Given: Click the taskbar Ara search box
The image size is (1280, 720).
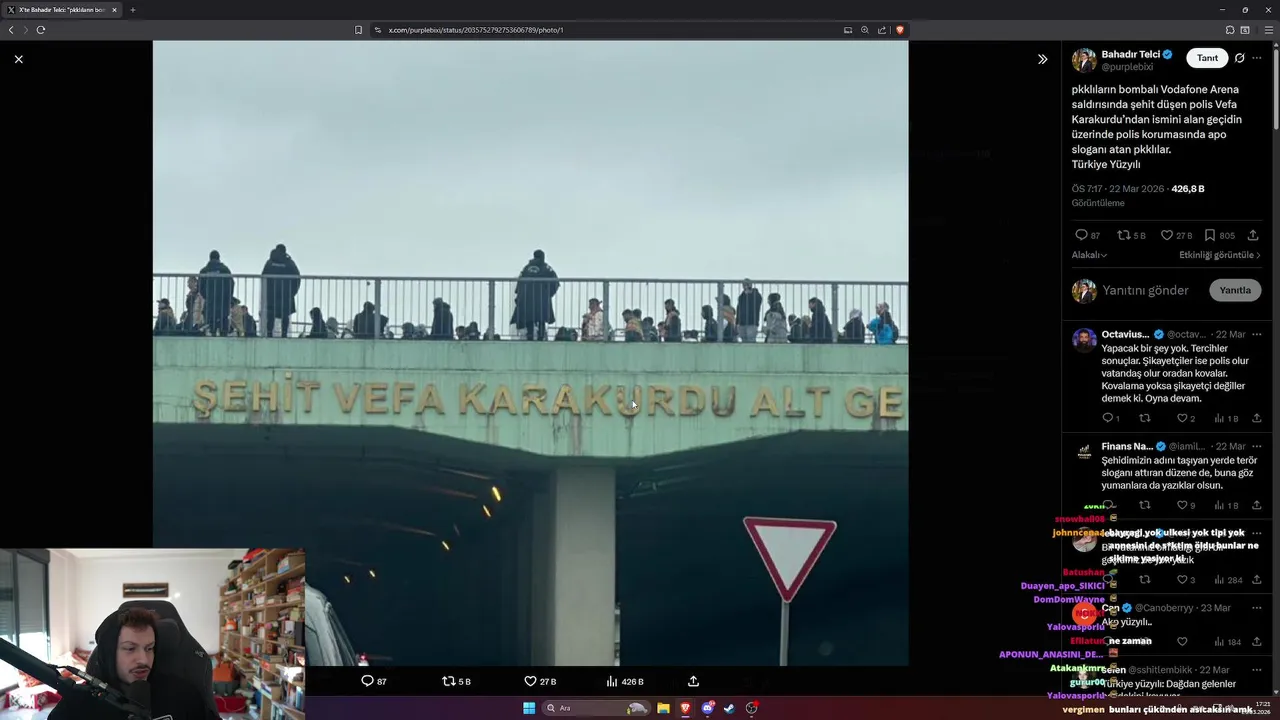Looking at the screenshot, I should point(596,708).
